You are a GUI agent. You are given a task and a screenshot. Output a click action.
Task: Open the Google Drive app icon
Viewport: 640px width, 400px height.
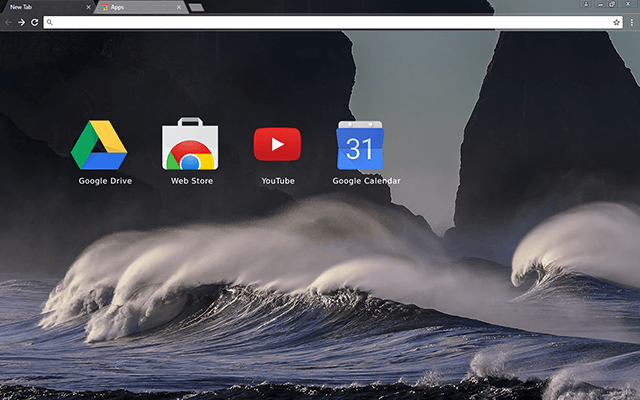99,144
